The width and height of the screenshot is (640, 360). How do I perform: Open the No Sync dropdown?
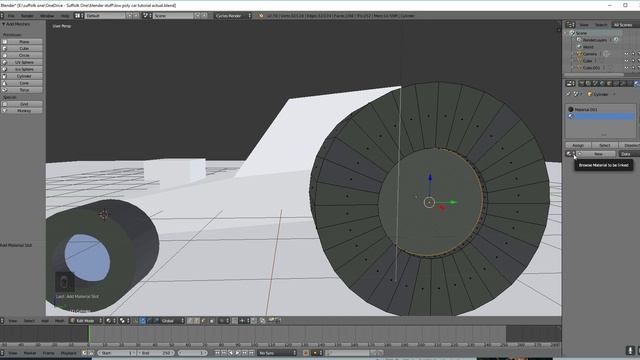(277, 353)
